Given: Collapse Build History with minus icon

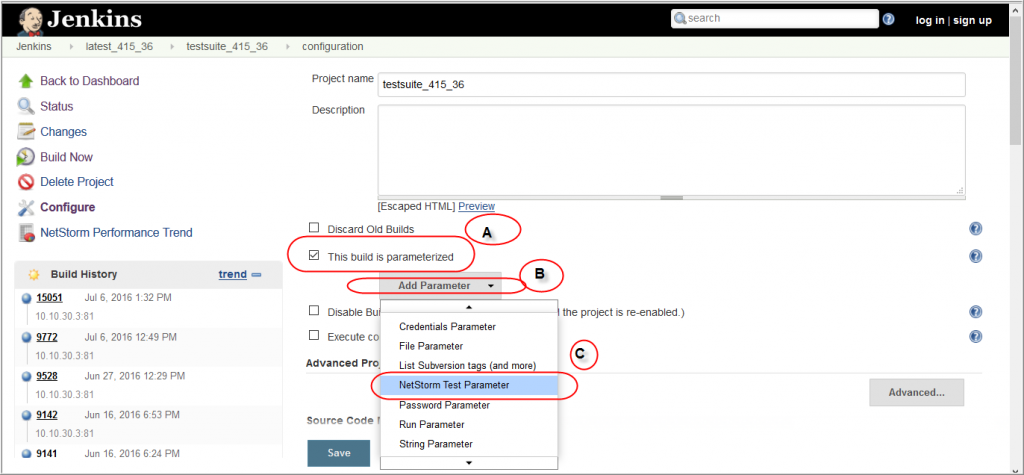Looking at the screenshot, I should point(257,274).
